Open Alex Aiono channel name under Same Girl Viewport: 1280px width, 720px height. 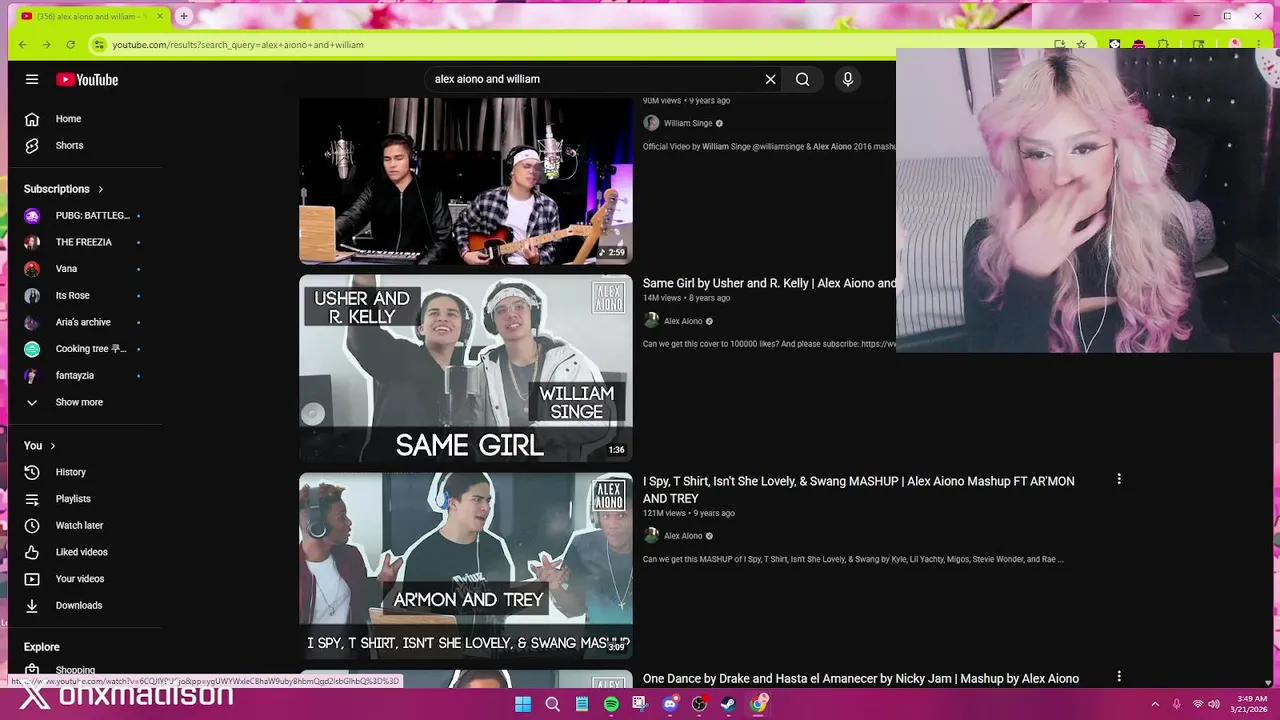coord(683,321)
